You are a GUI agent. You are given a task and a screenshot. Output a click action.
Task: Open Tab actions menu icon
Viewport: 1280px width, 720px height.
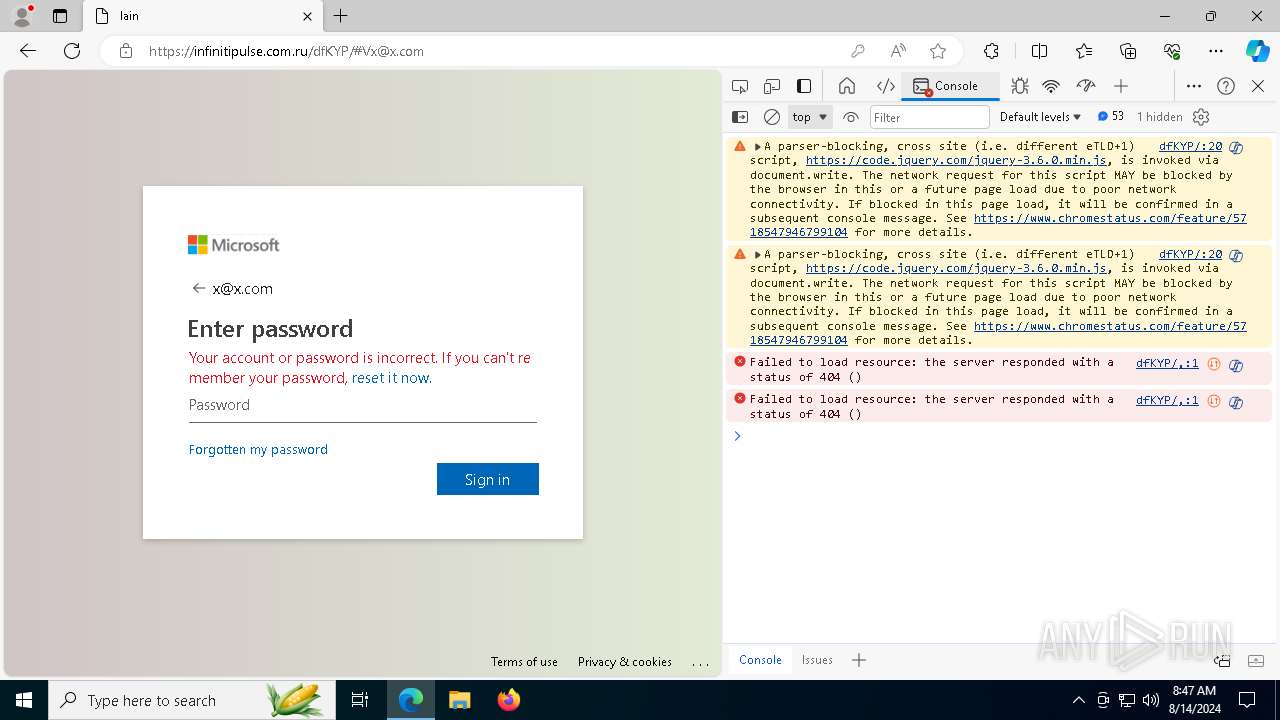point(60,16)
